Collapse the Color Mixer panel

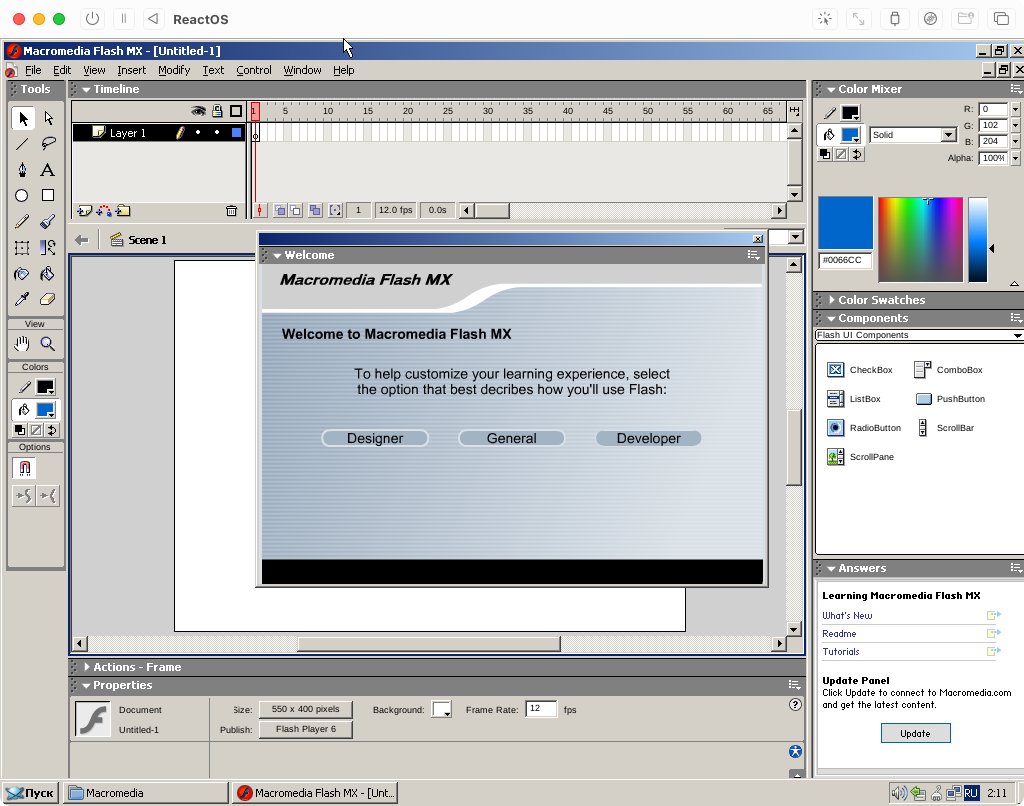pyautogui.click(x=831, y=89)
